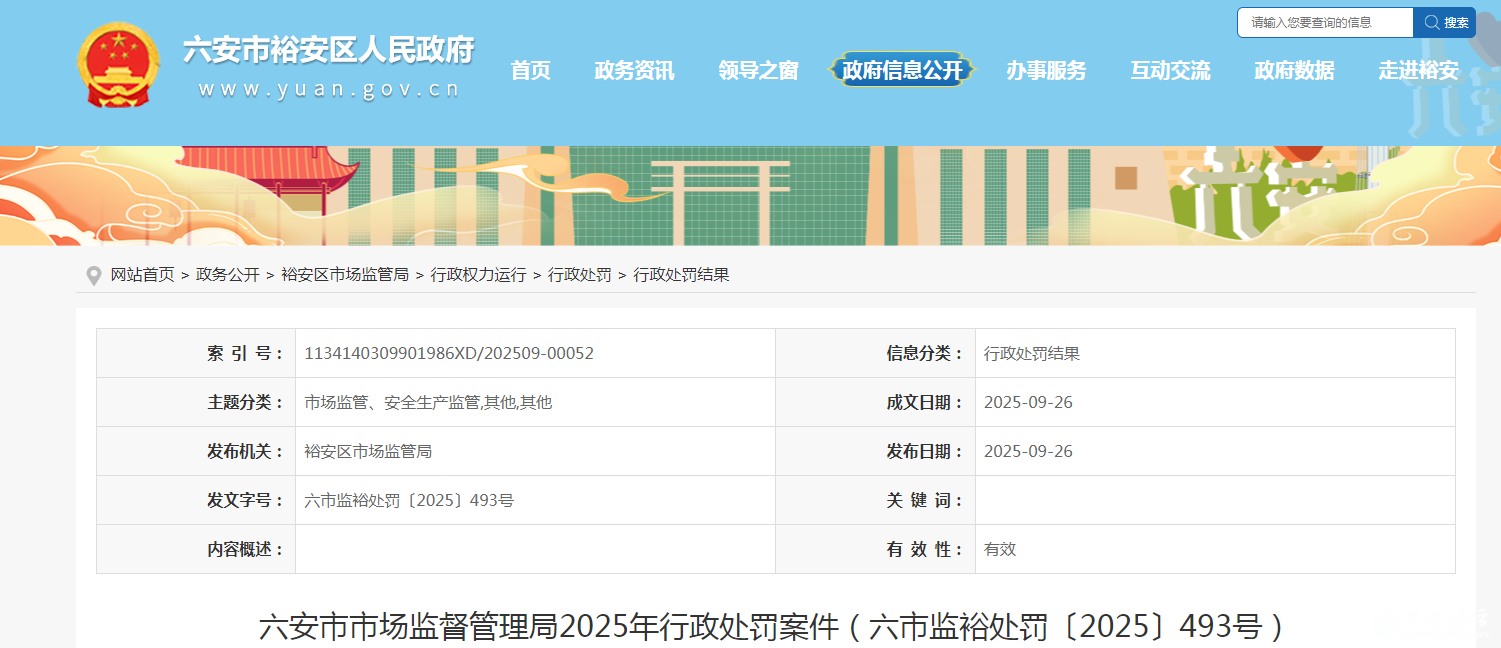1501x648 pixels.
Task: Open the 政务资讯 navigation item
Action: [x=634, y=70]
